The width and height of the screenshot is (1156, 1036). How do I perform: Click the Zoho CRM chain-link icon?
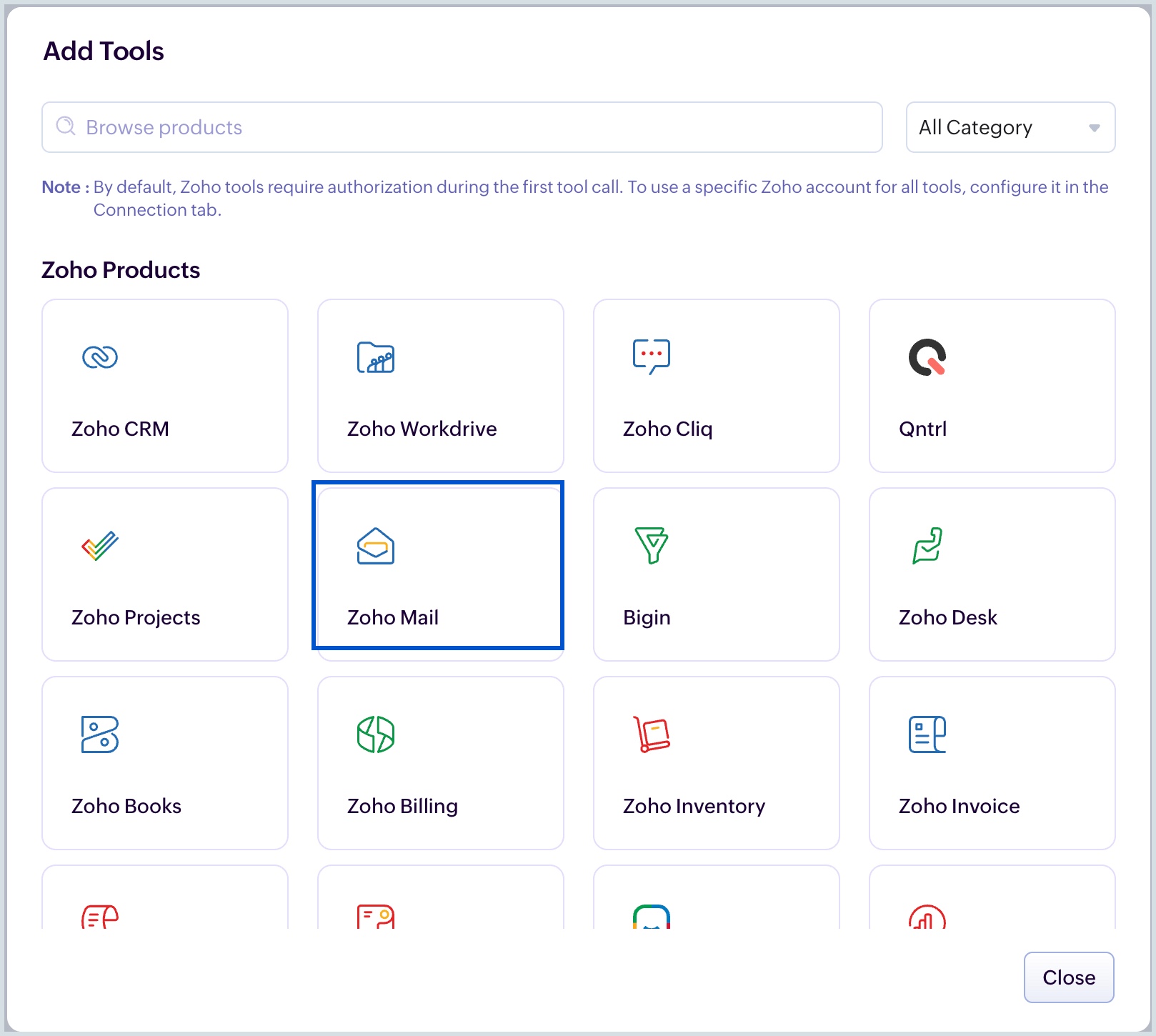coord(100,357)
